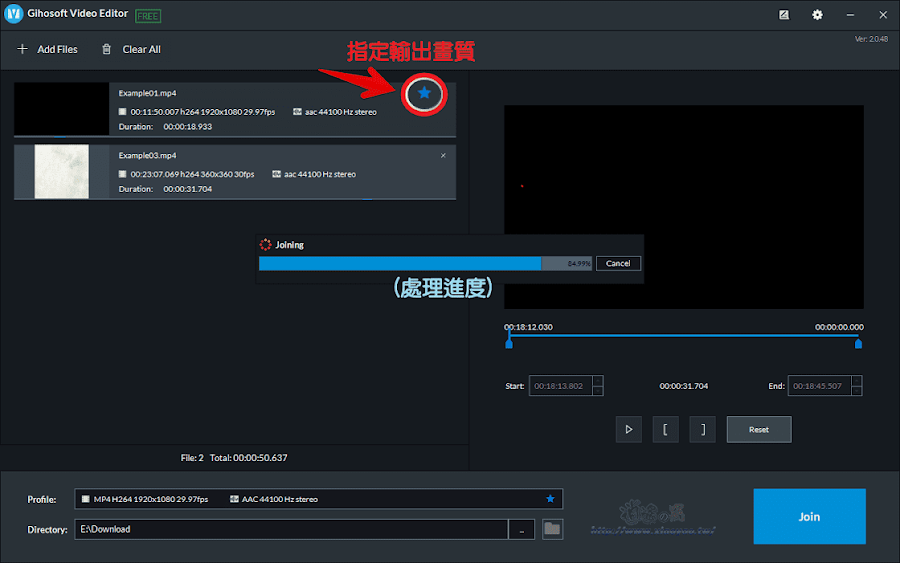Click the video preview area
Image resolution: width=900 pixels, height=563 pixels.
[x=684, y=207]
